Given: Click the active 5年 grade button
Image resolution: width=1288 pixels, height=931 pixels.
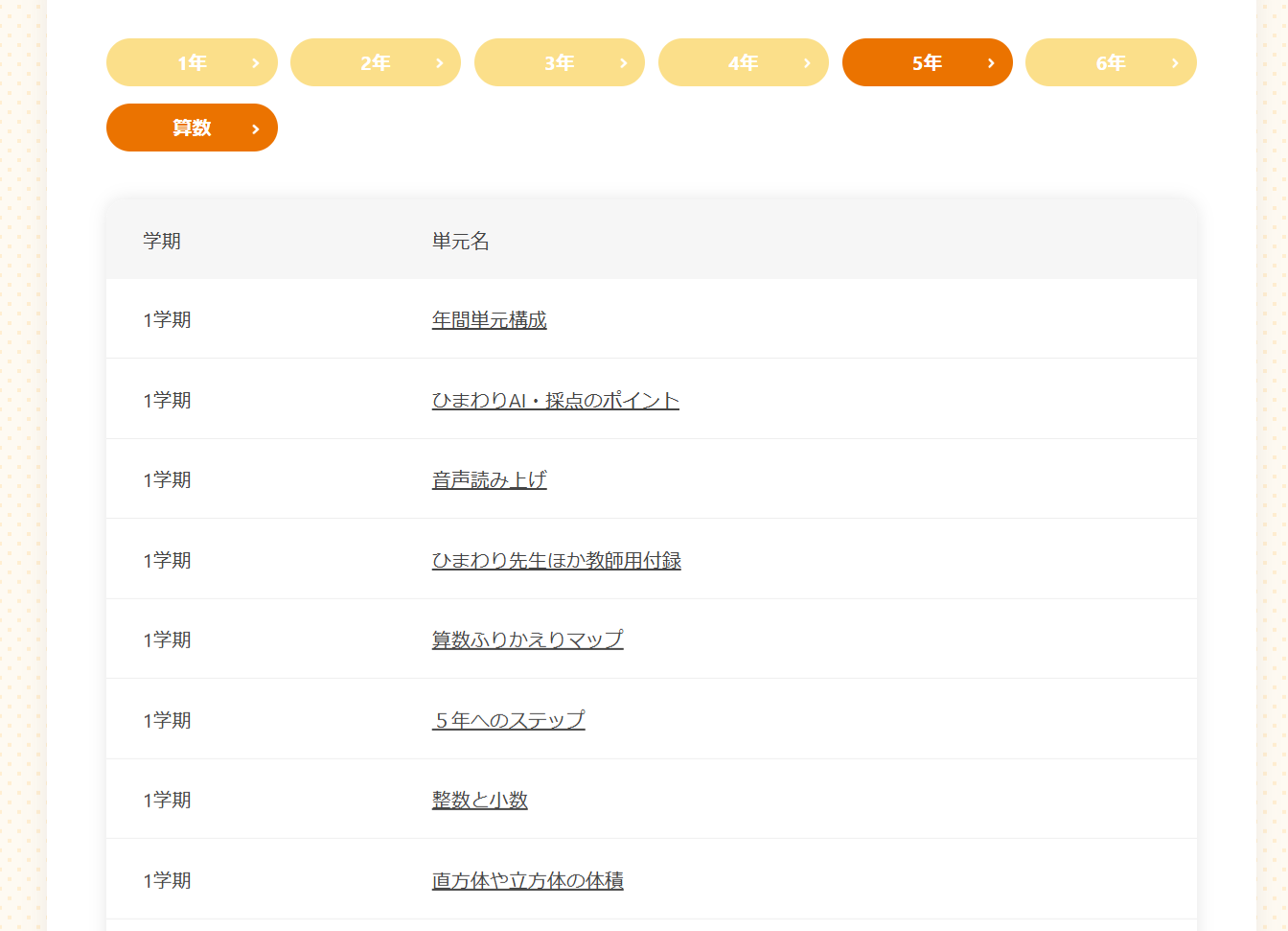Looking at the screenshot, I should coord(927,62).
